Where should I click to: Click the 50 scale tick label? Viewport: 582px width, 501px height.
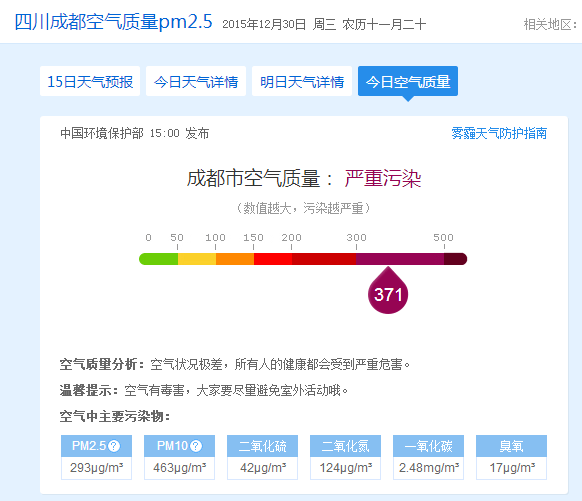pyautogui.click(x=177, y=238)
